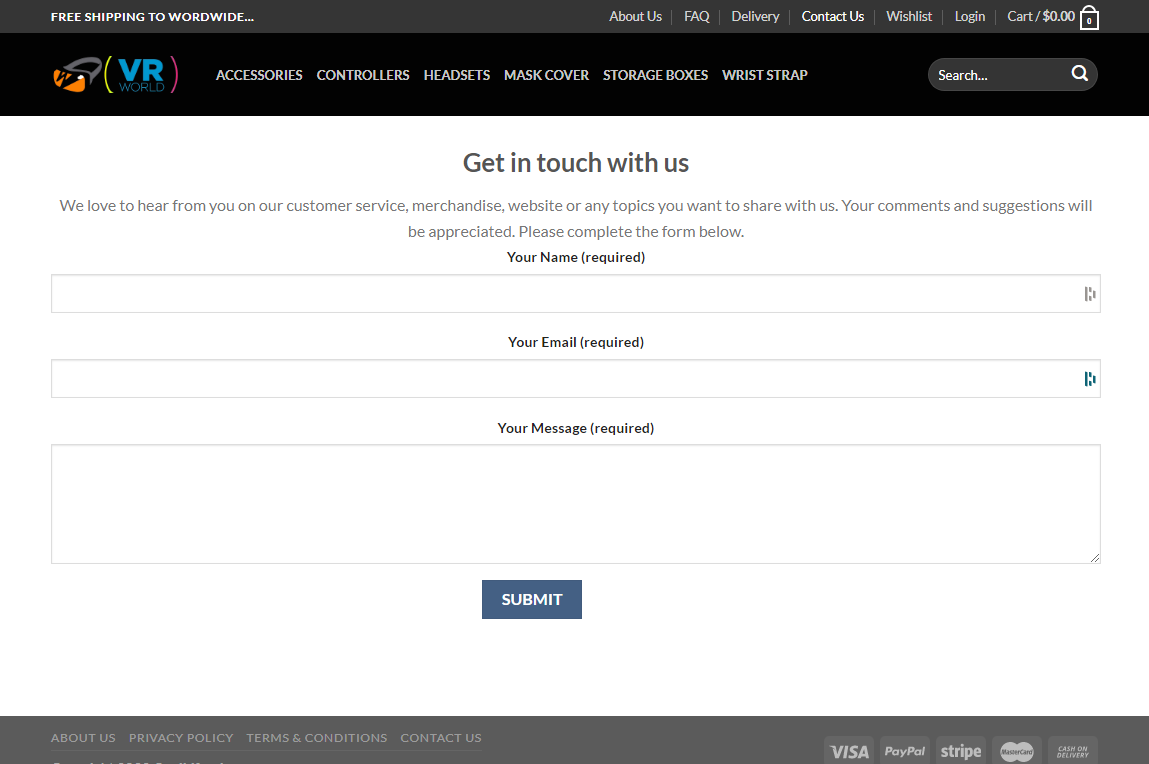
Task: Click the Stripe payment icon
Action: [960, 751]
